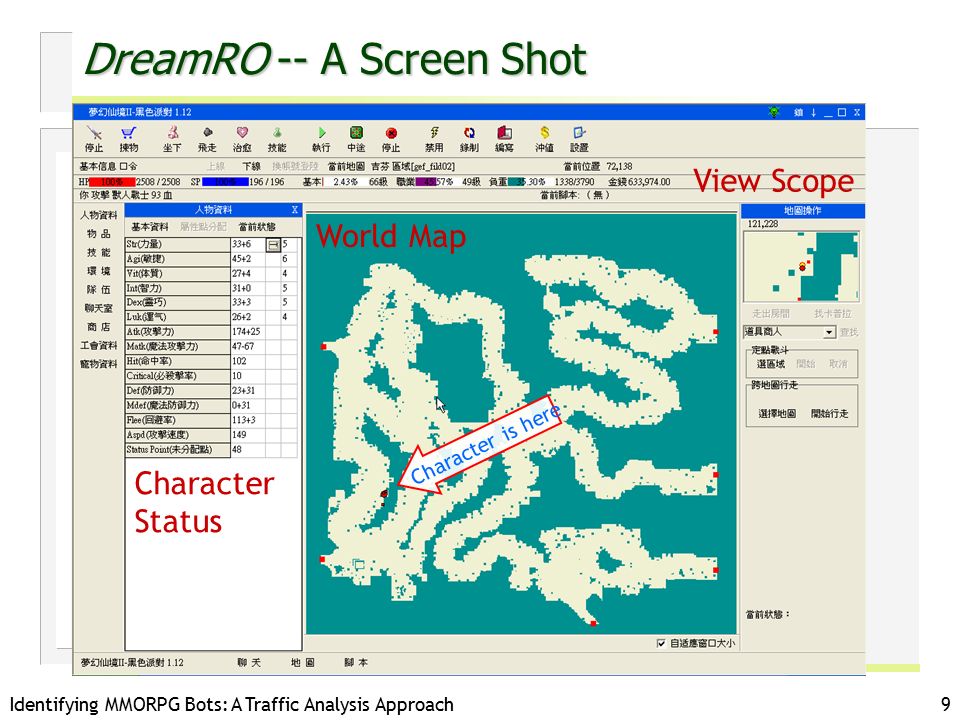Select 隊伍 in the left sidebar

tap(99, 290)
